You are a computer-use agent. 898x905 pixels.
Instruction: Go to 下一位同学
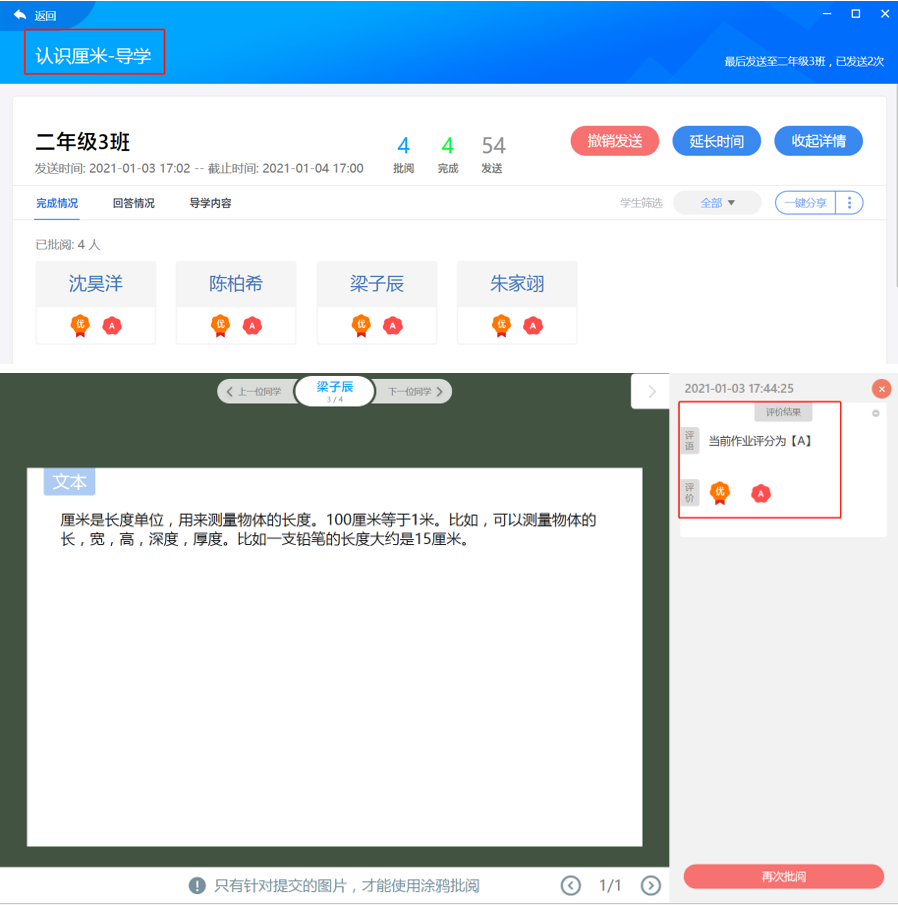click(x=413, y=391)
